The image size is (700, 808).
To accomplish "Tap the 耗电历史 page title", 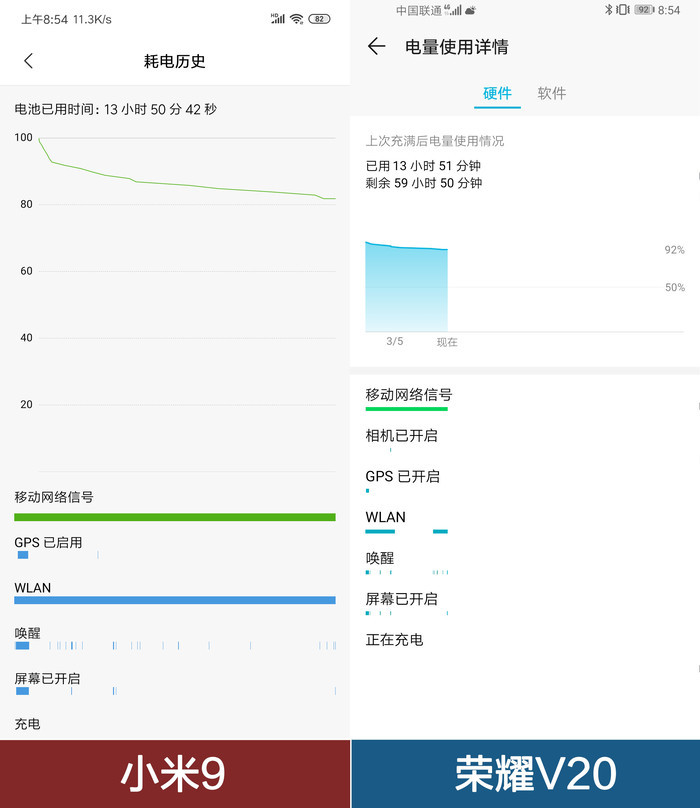I will 174,61.
